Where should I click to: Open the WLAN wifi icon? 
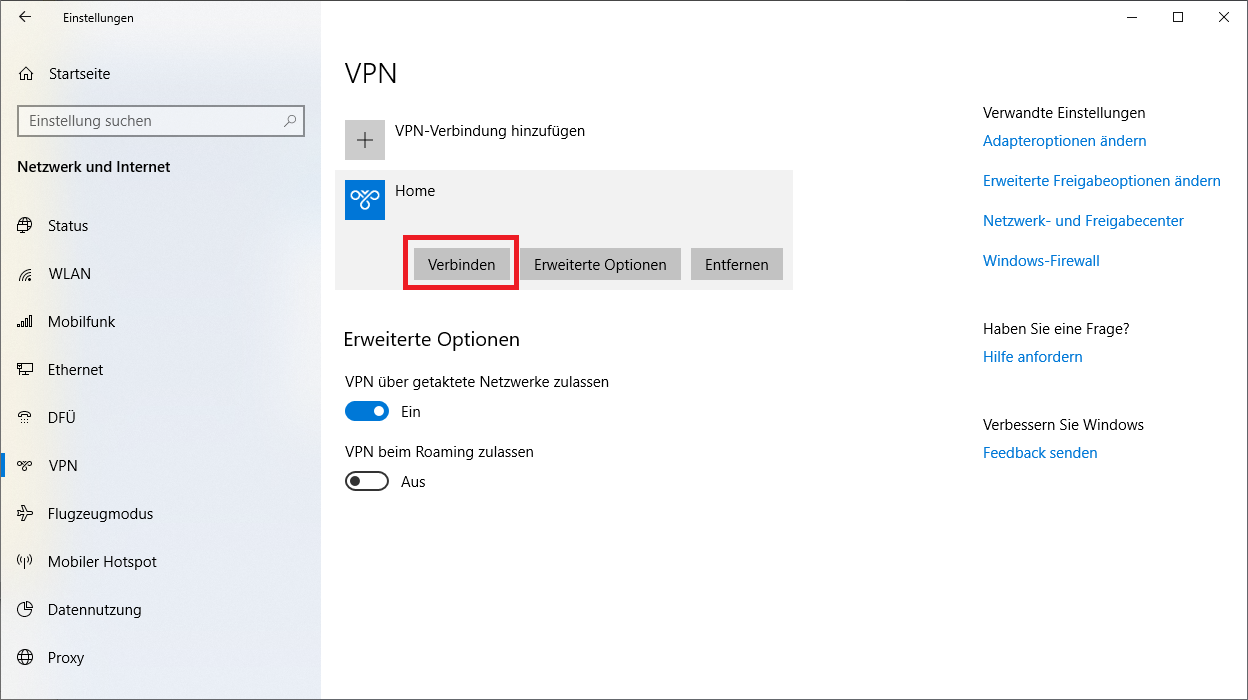(26, 274)
